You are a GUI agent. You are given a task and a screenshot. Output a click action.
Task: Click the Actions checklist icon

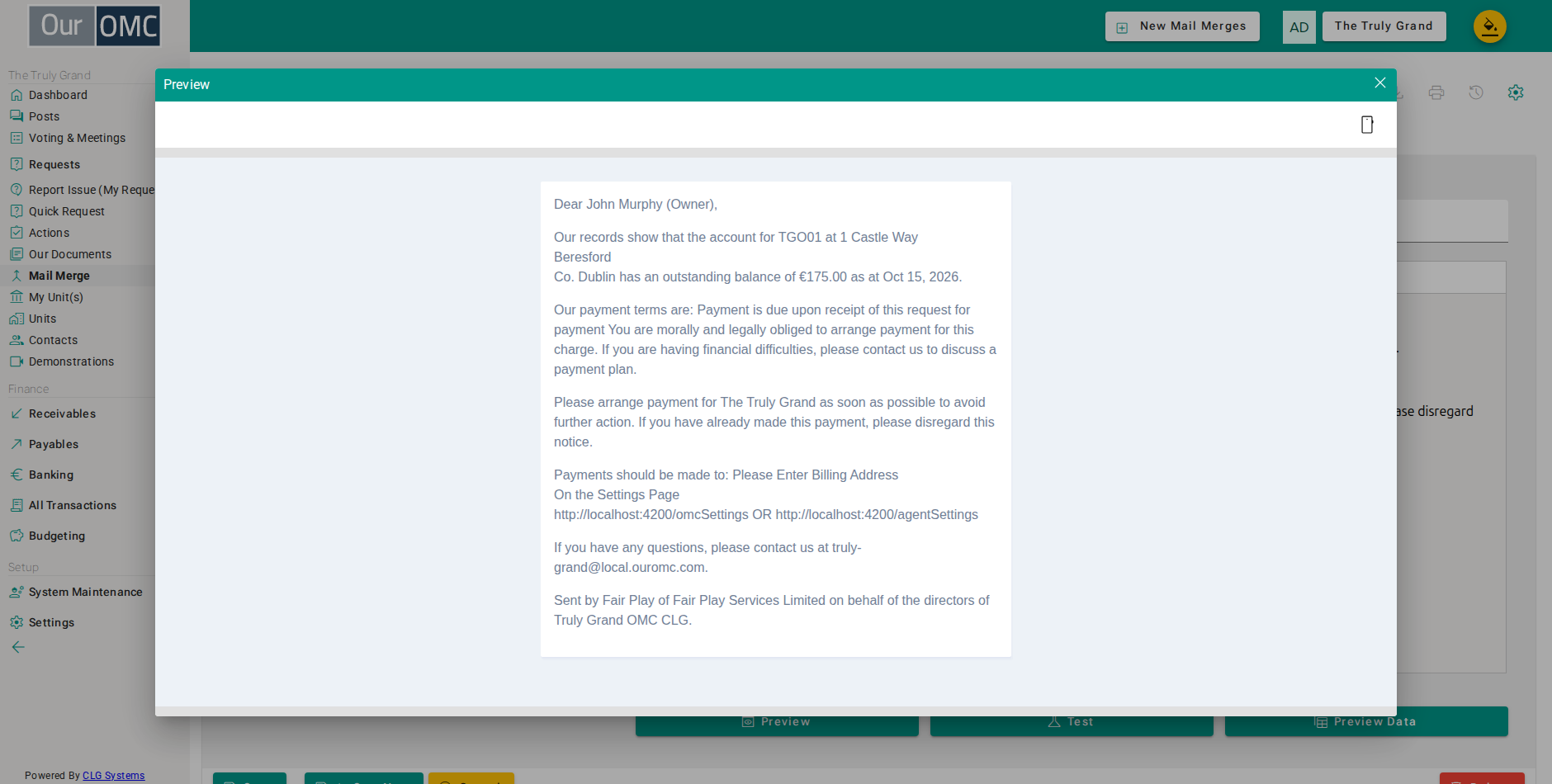[x=17, y=233]
